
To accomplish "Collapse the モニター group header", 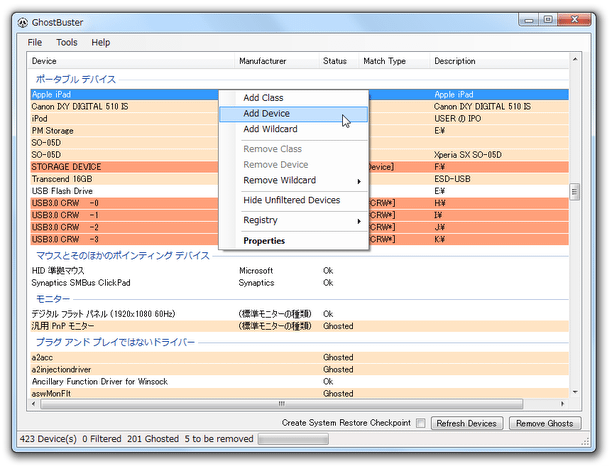I will 53,299.
